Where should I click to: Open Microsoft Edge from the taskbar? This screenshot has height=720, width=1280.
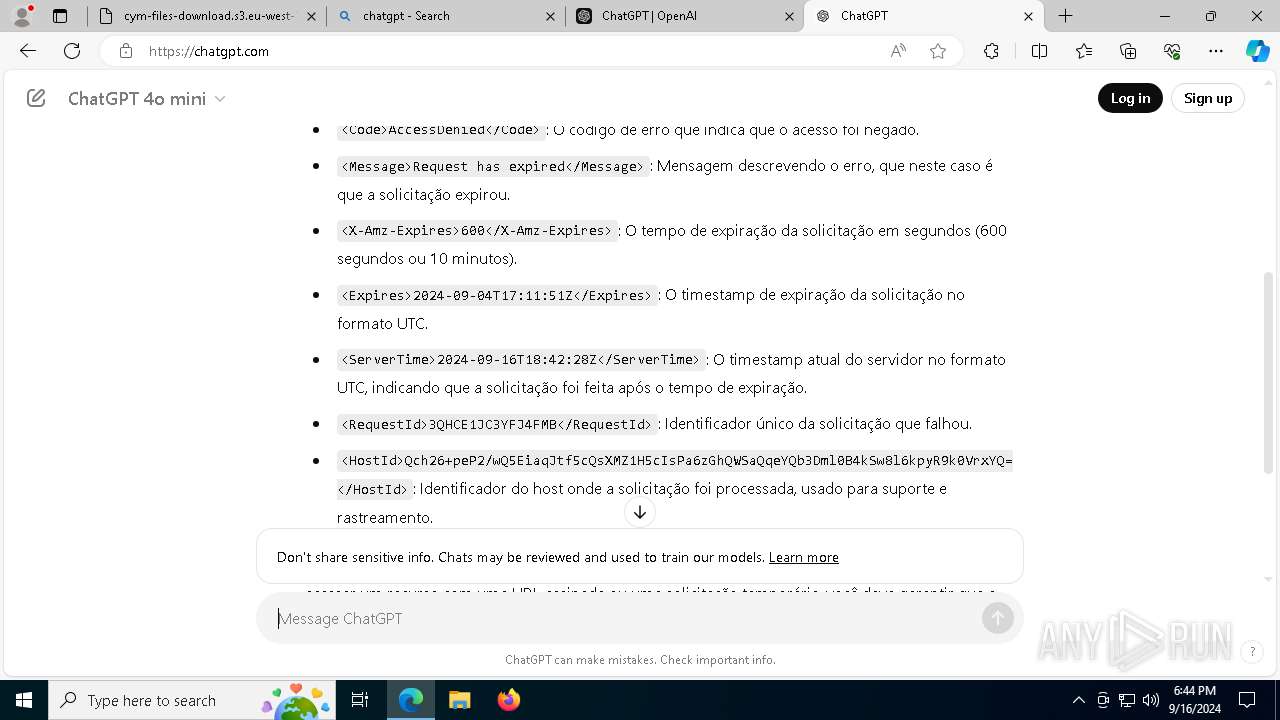pos(411,700)
